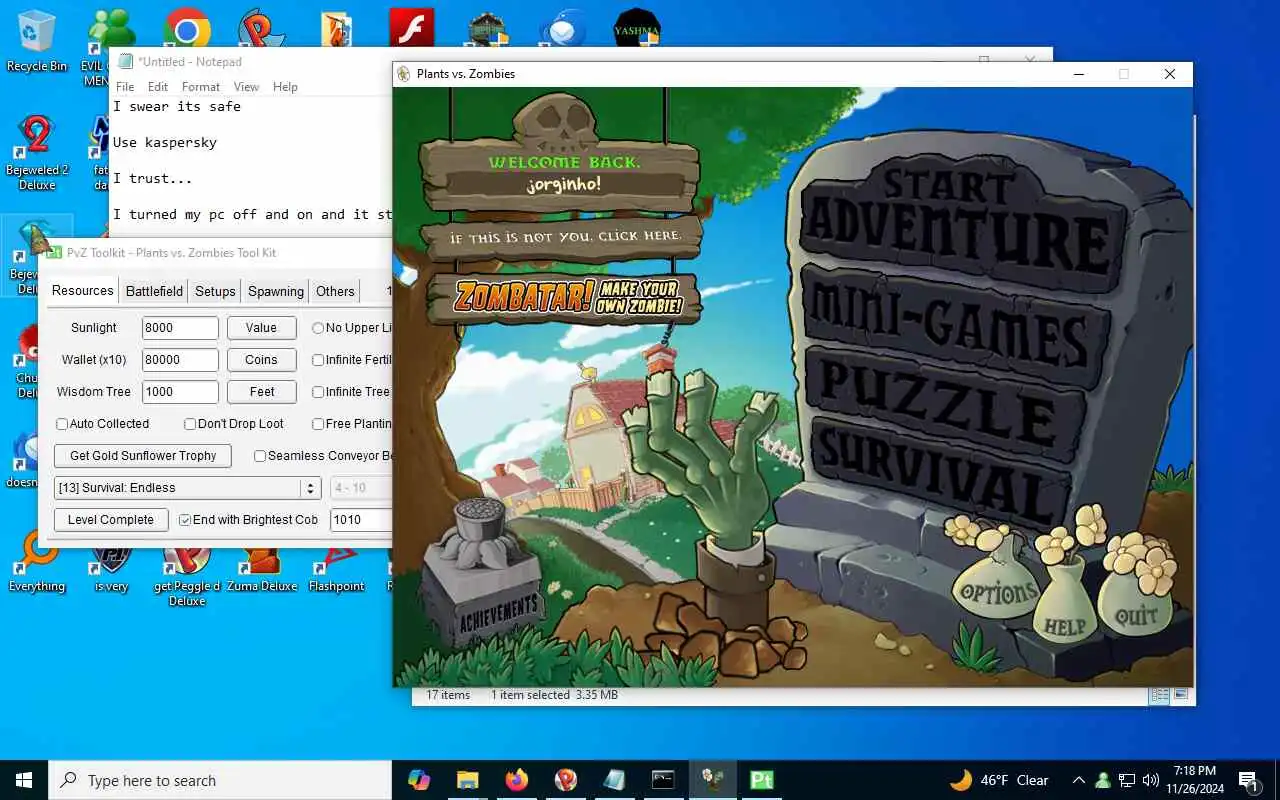The height and width of the screenshot is (800, 1280).
Task: Click the Options vase in PvZ menu
Action: (998, 585)
